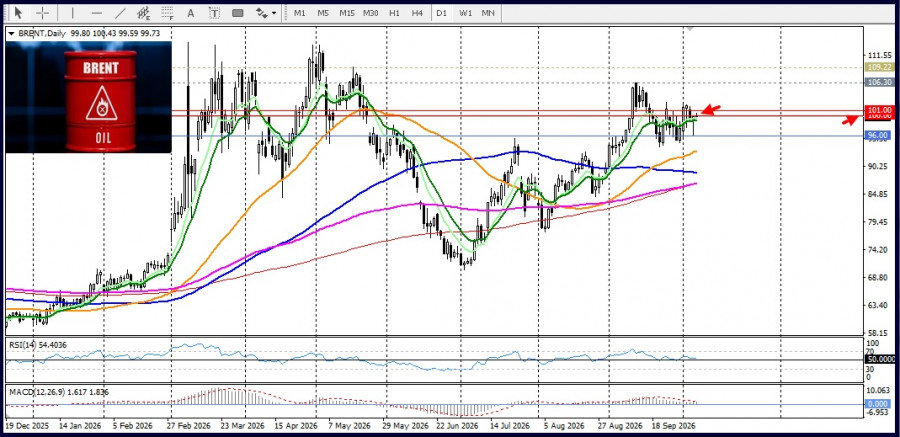Click the -6.953 MACD scale value
900x437 pixels.
(x=879, y=412)
